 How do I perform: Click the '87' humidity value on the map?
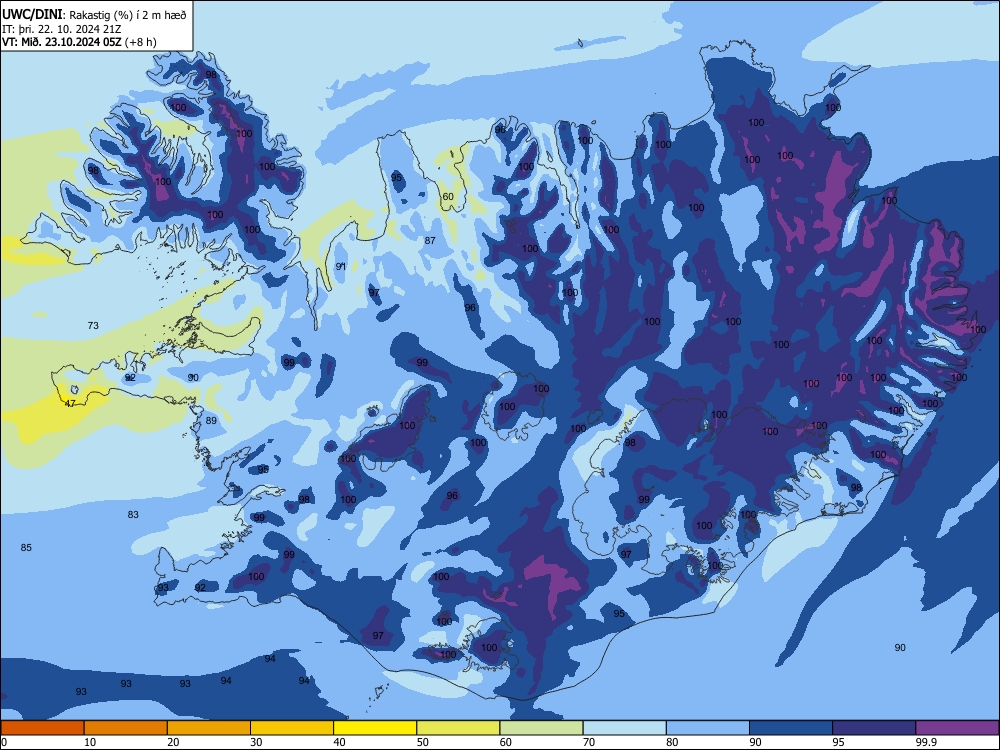tap(430, 240)
